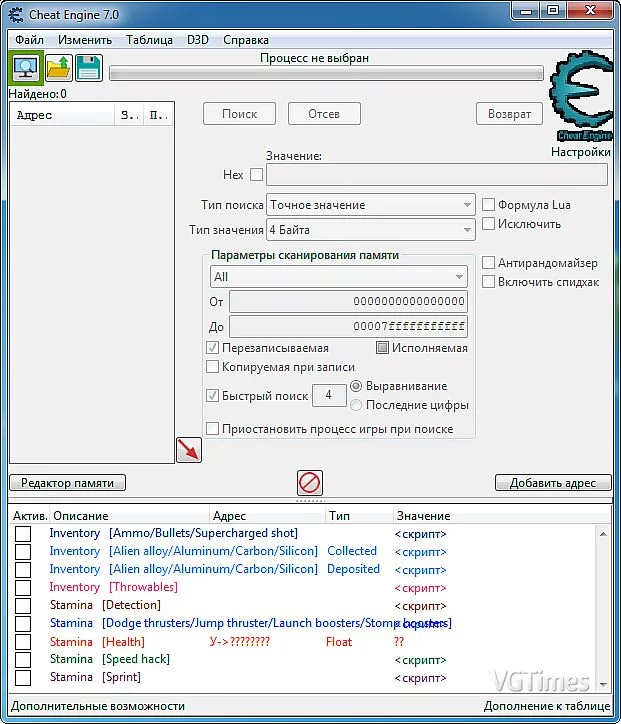Click the address table scroll down arrow

[x=603, y=684]
